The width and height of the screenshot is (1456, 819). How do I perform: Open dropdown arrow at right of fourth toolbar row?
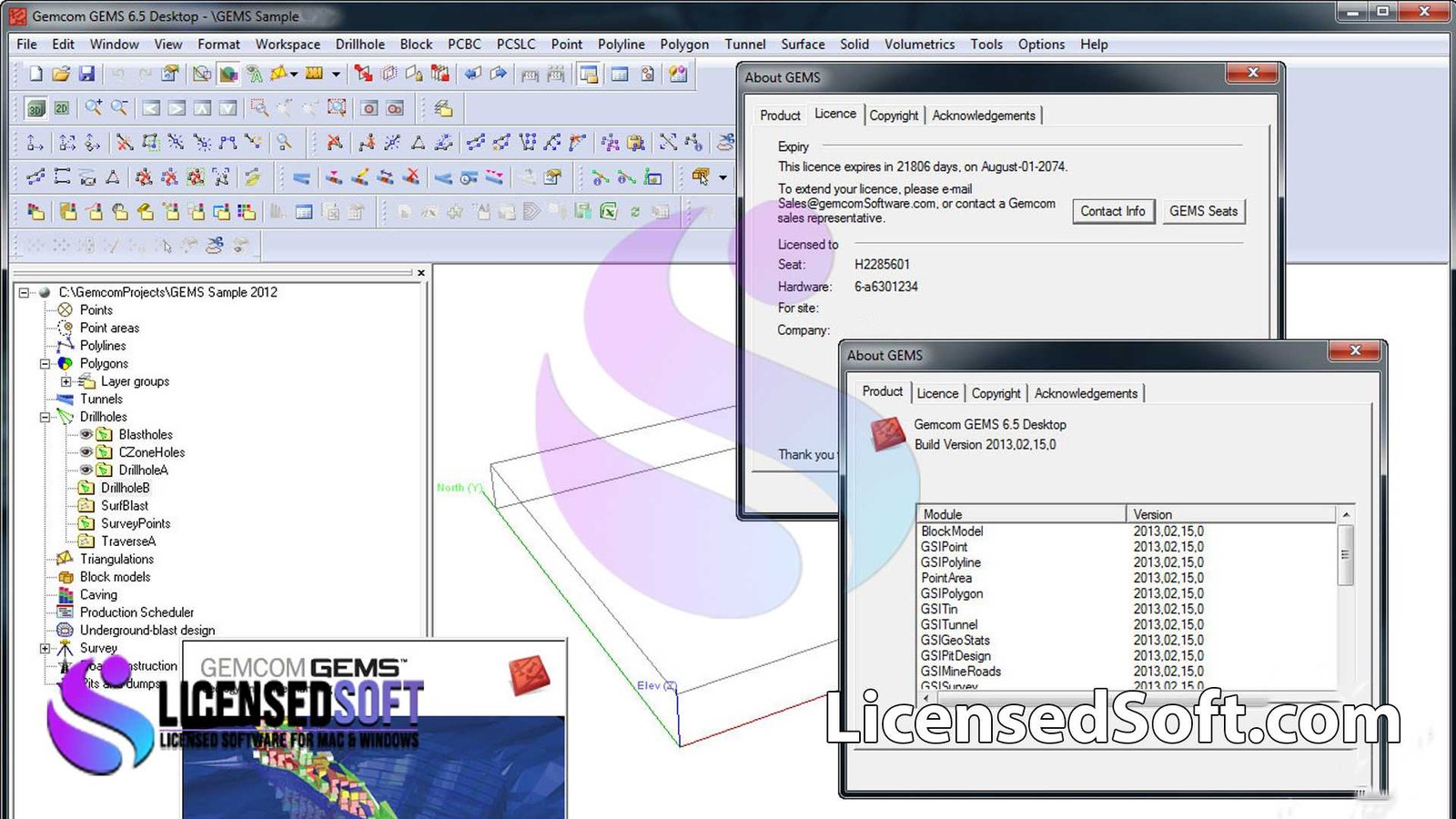[723, 177]
